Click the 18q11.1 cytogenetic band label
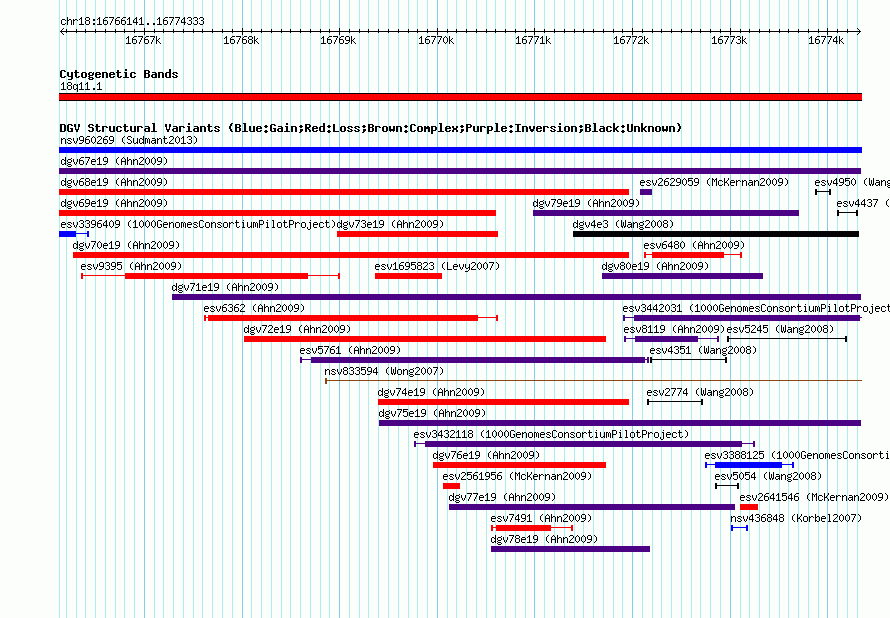 (x=81, y=86)
